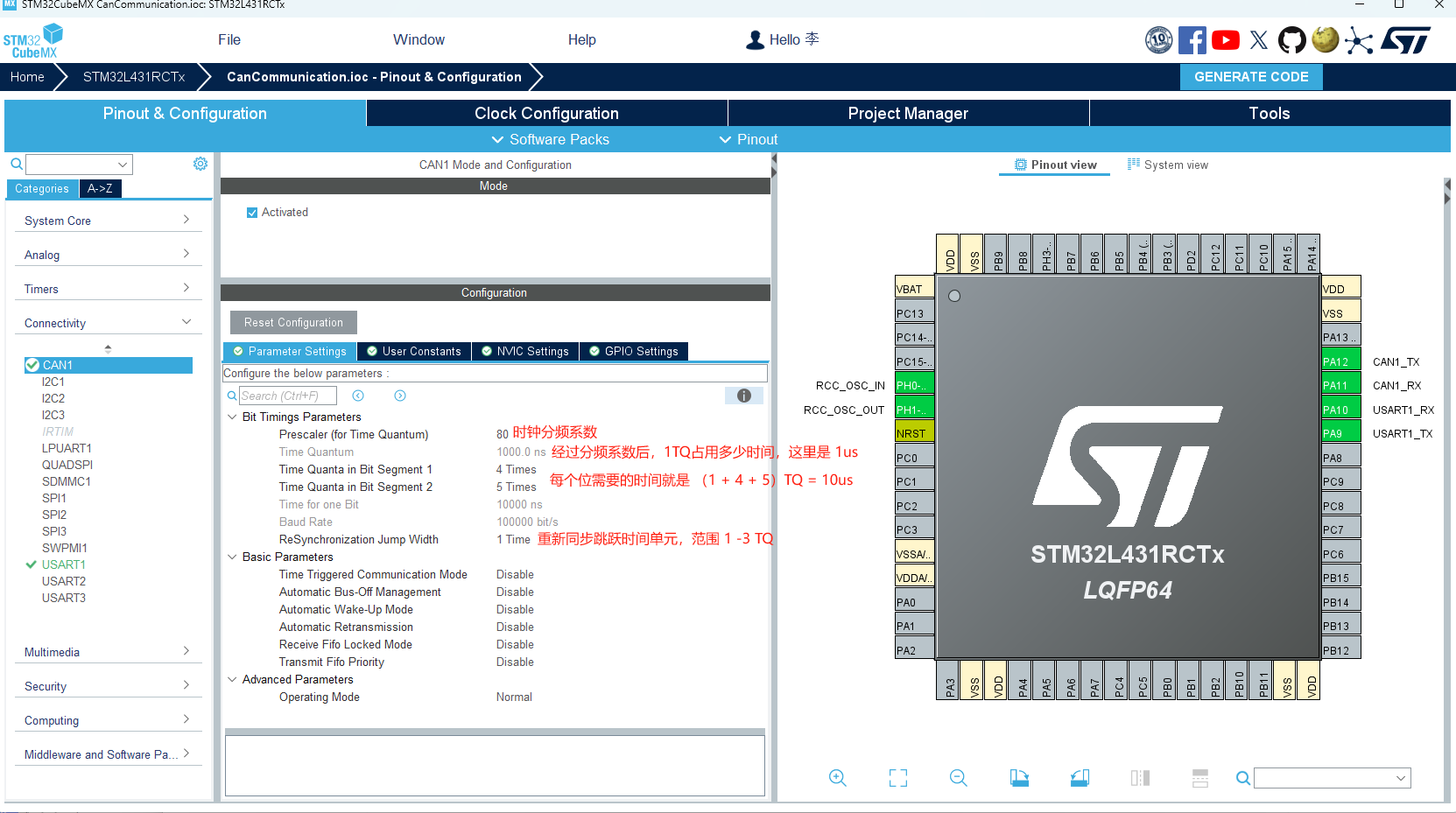Switch to the Project Manager tab
Image resolution: width=1456 pixels, height=813 pixels.
[908, 113]
